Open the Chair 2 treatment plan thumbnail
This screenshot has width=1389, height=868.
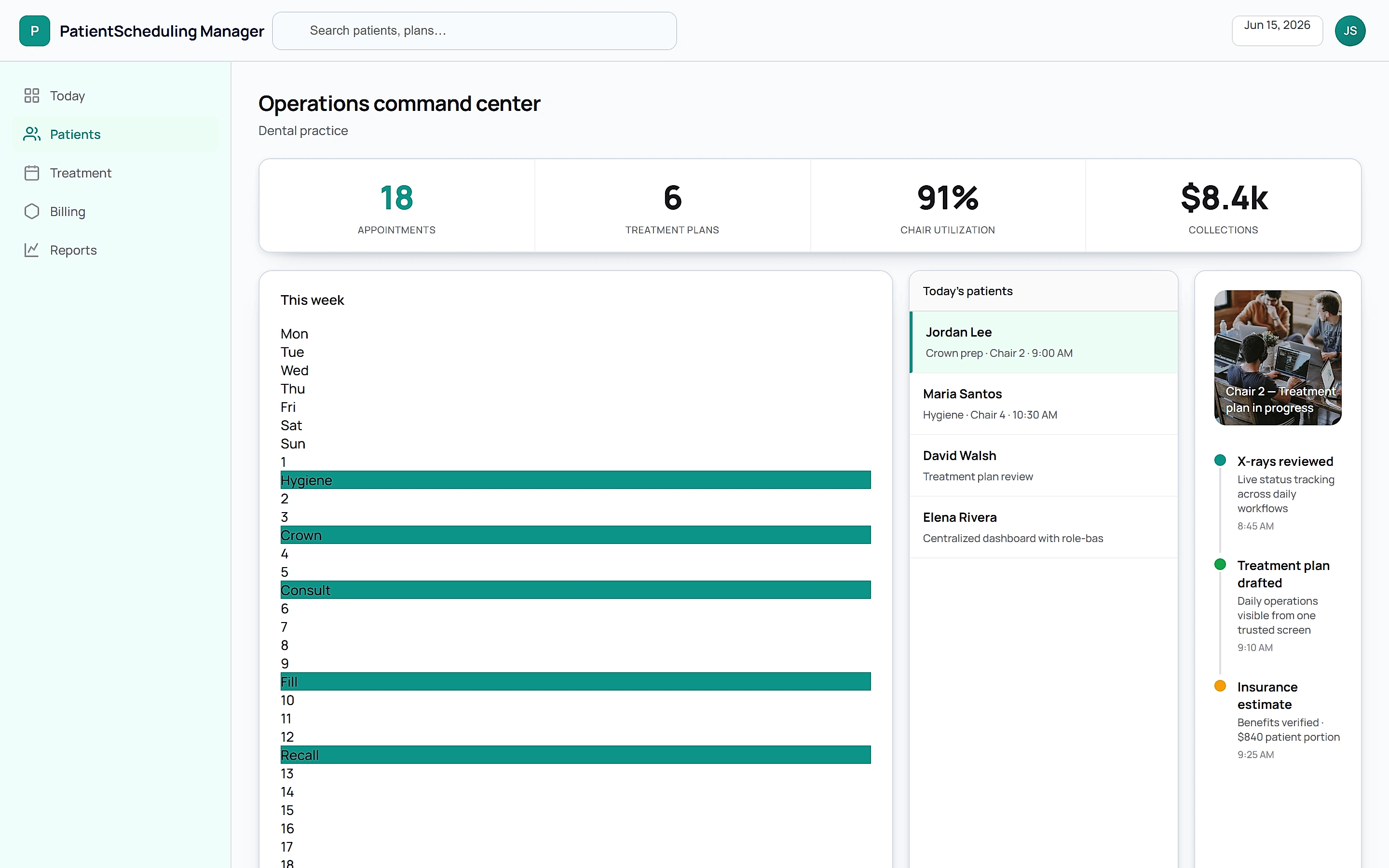1278,358
